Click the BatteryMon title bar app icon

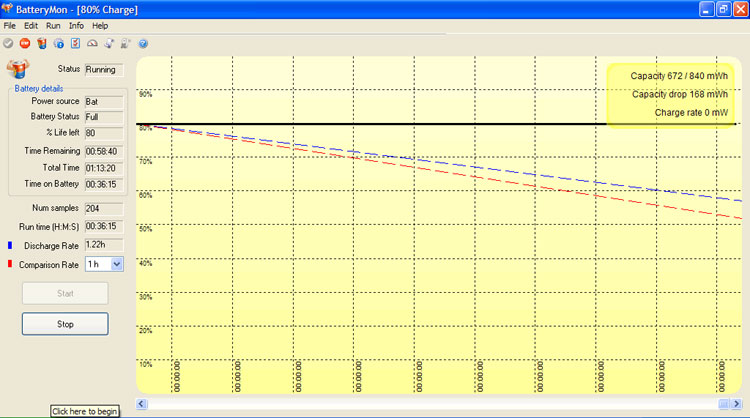tap(7, 9)
